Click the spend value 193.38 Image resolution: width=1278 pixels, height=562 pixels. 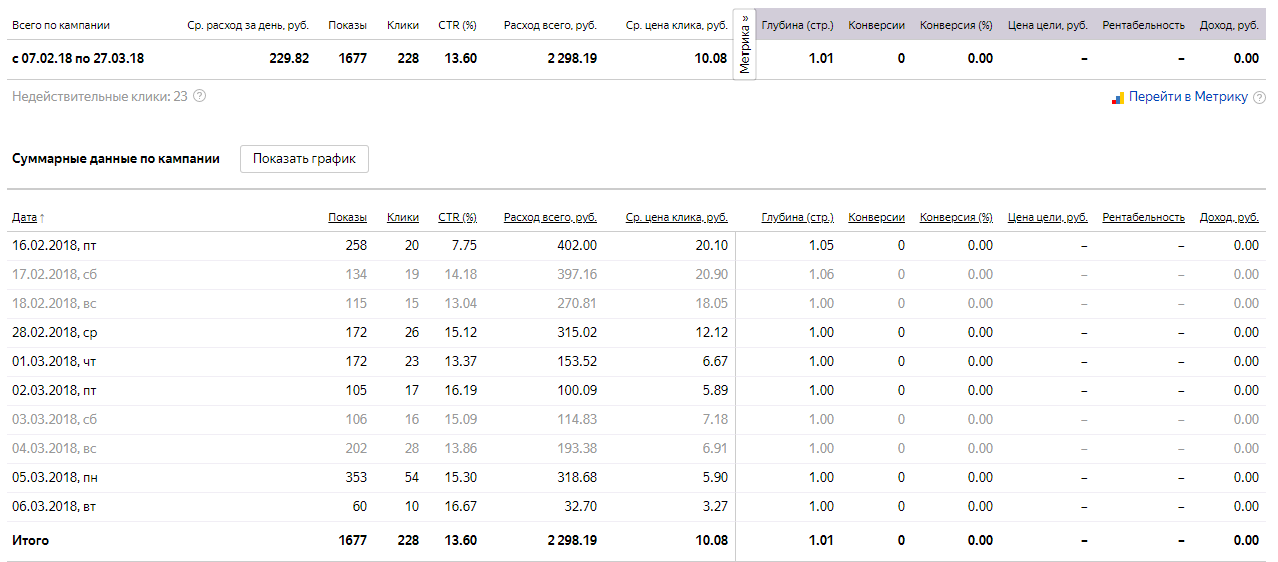577,448
